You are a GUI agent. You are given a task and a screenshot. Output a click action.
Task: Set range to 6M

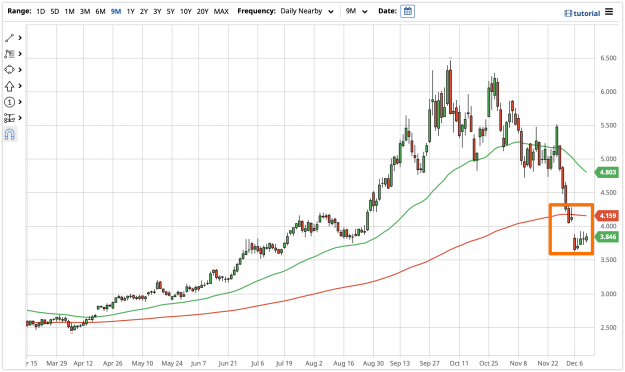tap(100, 12)
